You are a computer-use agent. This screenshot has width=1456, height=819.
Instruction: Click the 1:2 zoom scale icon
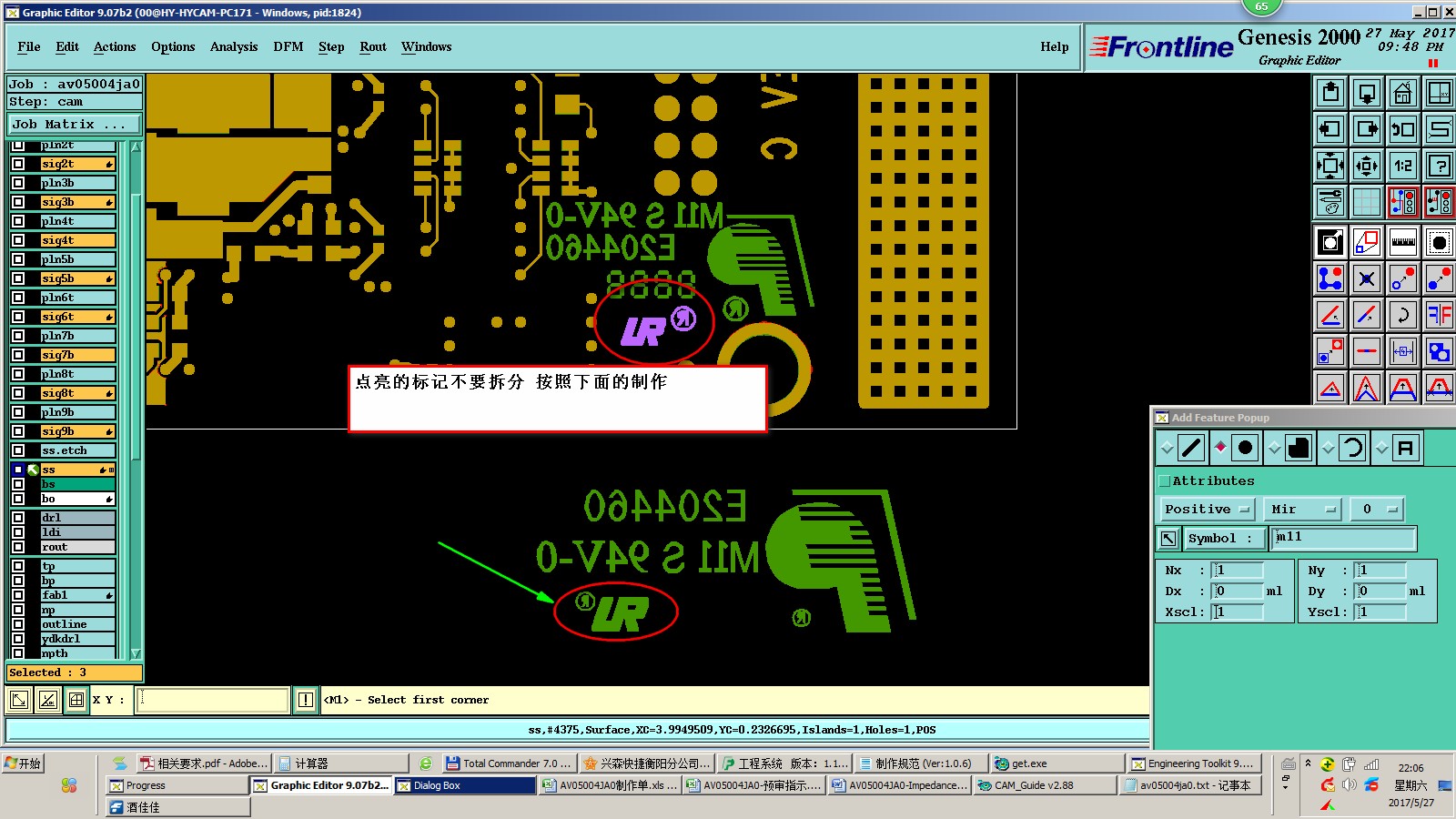(x=1403, y=166)
